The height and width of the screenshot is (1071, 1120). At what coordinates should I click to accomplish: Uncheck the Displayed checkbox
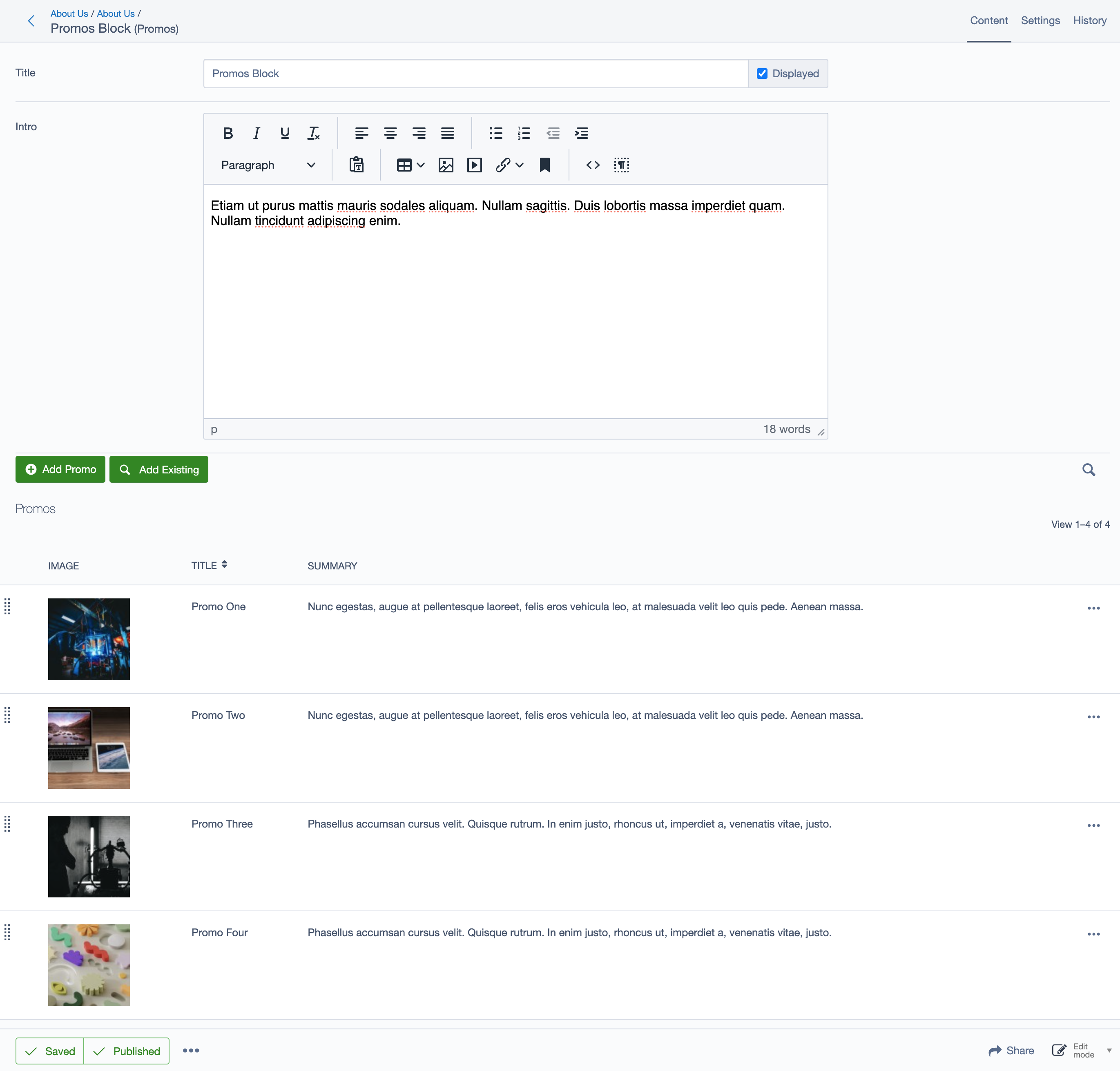tap(761, 74)
